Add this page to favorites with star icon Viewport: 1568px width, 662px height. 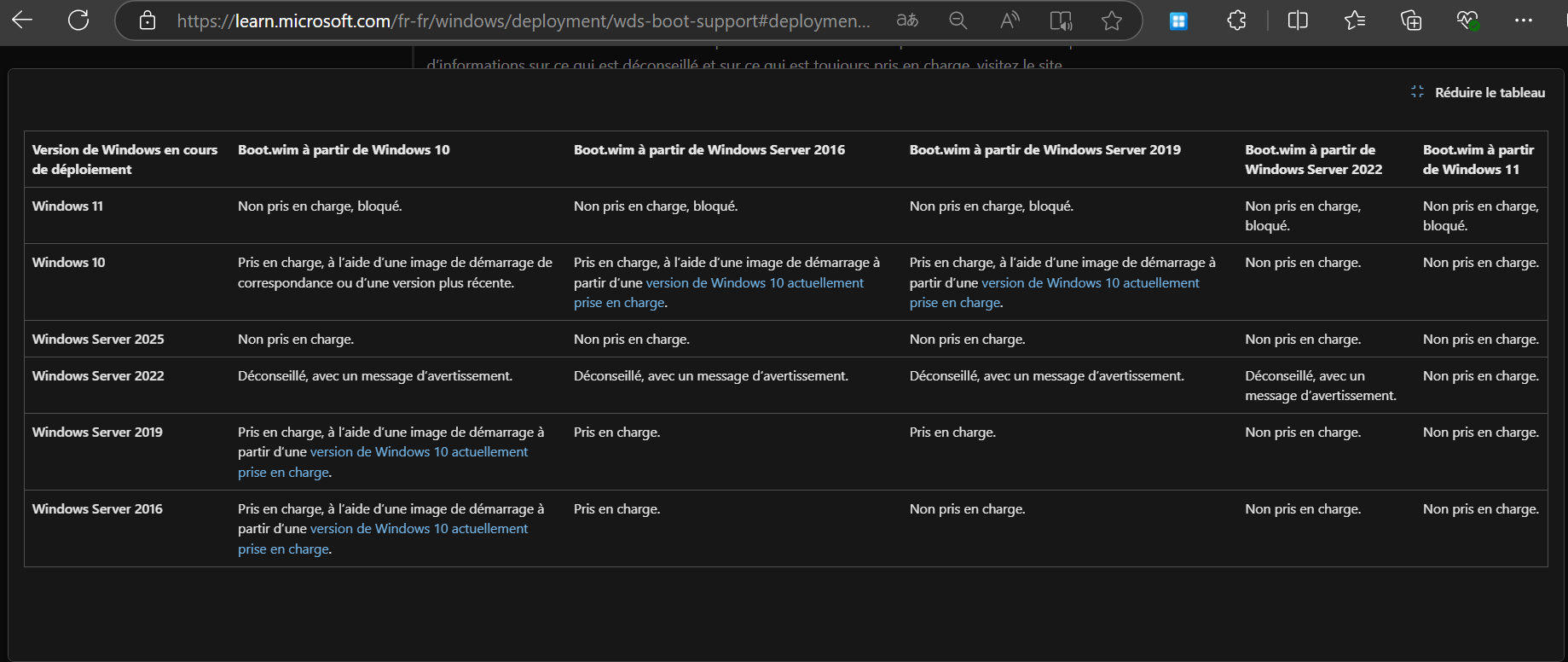click(x=1112, y=20)
